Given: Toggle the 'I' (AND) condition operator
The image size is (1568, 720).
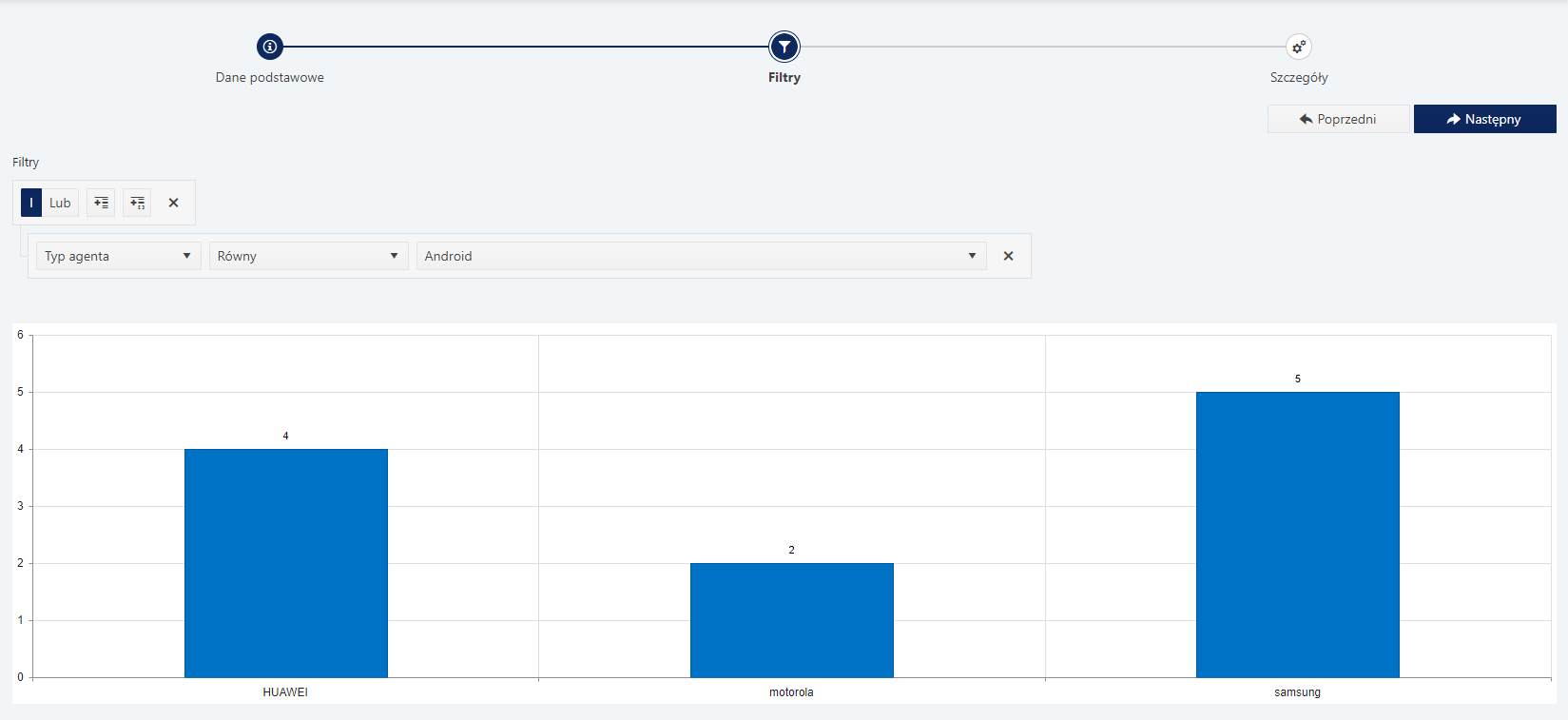Looking at the screenshot, I should [x=31, y=203].
